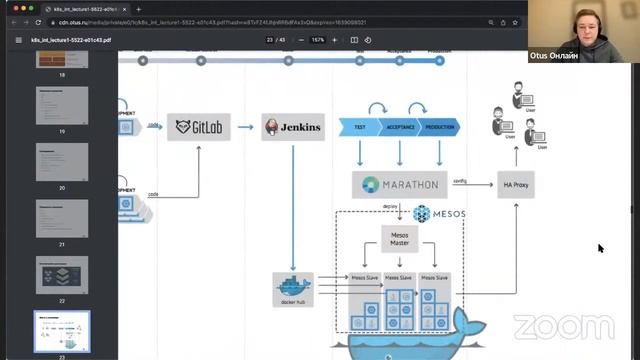Click the share icon in address bar

coord(503,22)
